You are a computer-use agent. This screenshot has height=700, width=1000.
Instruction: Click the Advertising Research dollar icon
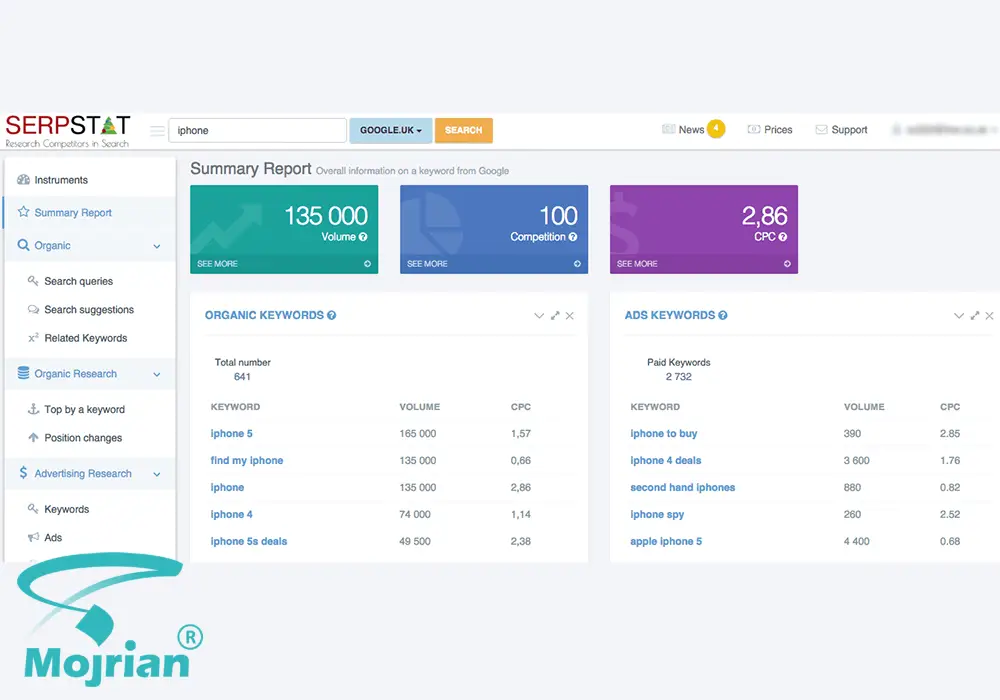(24, 472)
